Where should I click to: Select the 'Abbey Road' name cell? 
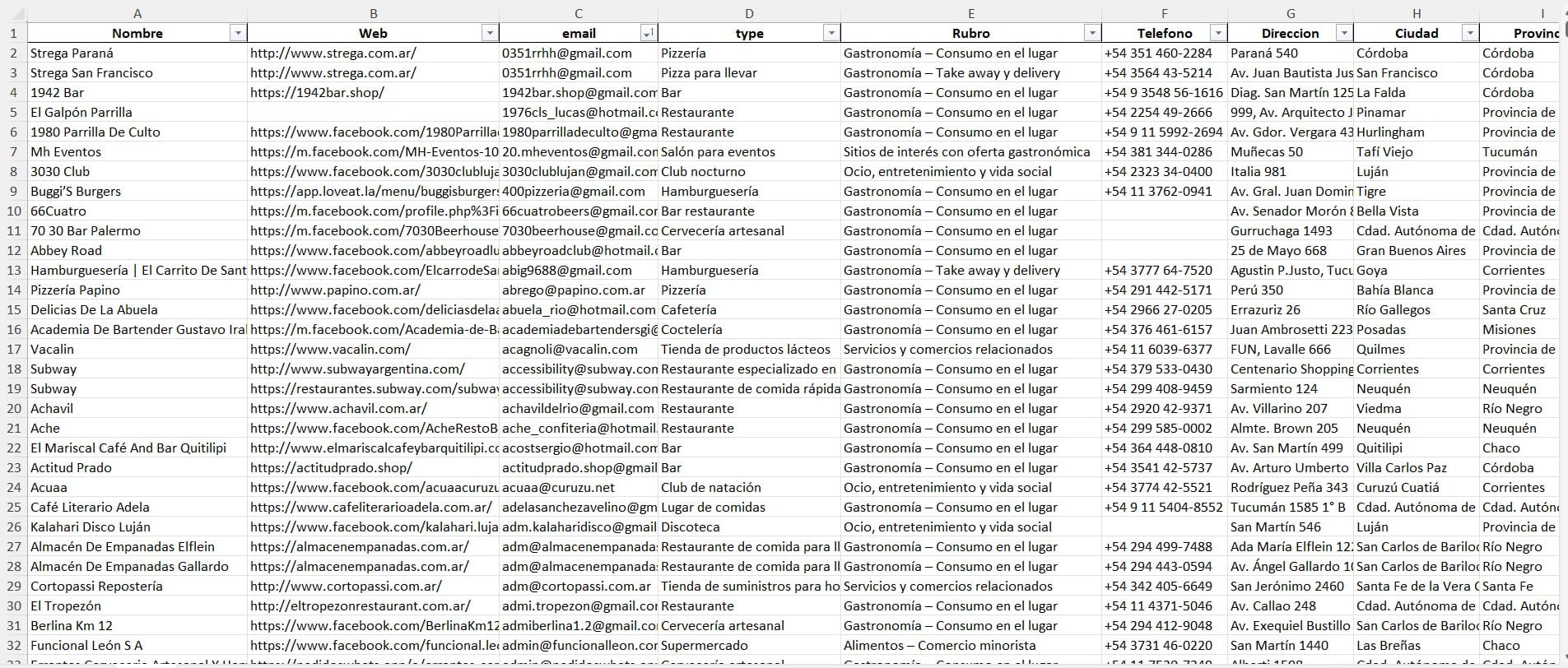pos(137,250)
